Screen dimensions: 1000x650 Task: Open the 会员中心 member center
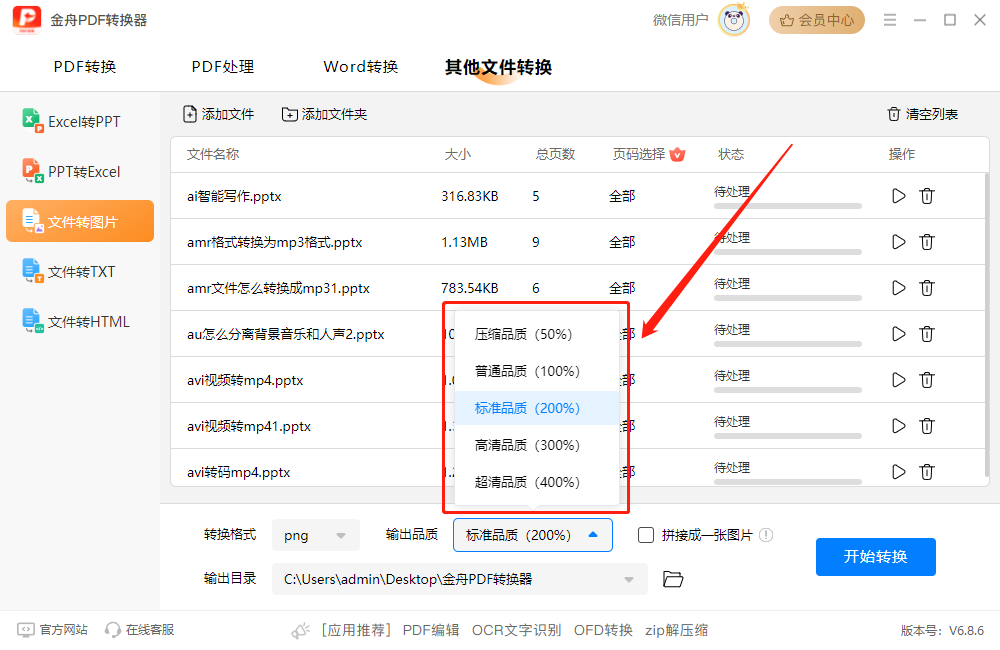(x=816, y=19)
